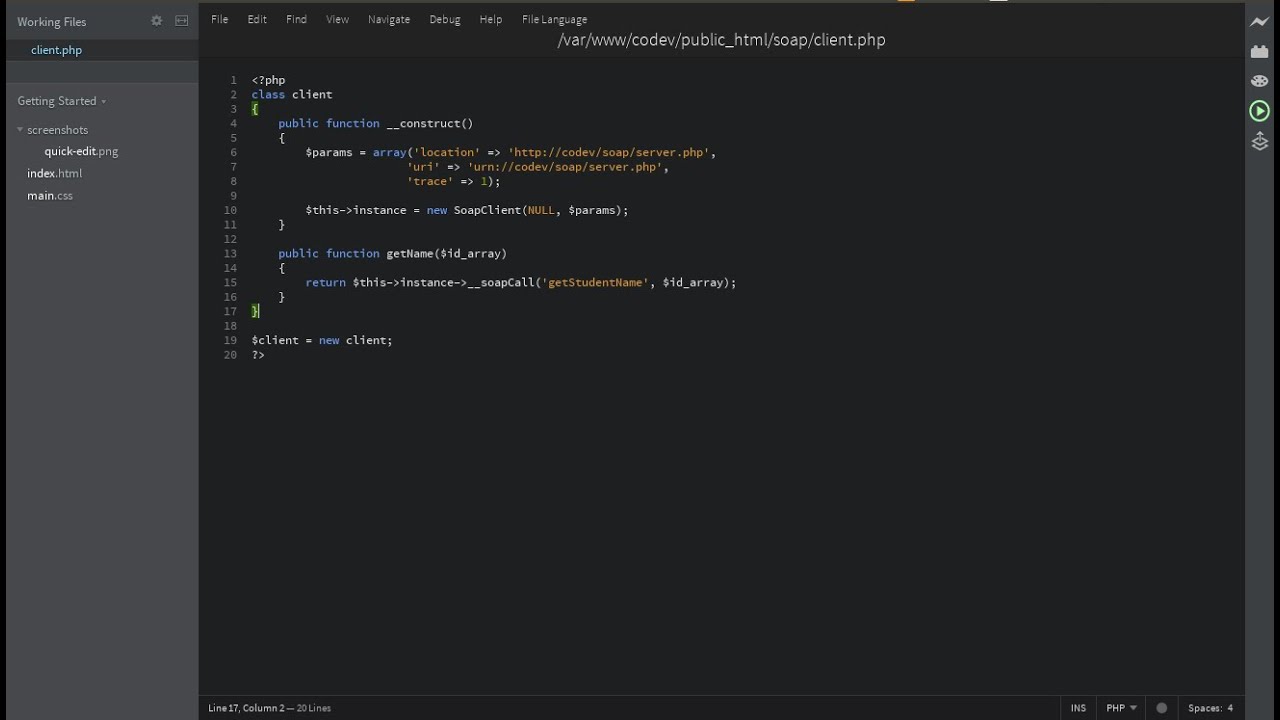Viewport: 1280px width, 720px height.
Task: Open the Debug menu
Action: (445, 19)
